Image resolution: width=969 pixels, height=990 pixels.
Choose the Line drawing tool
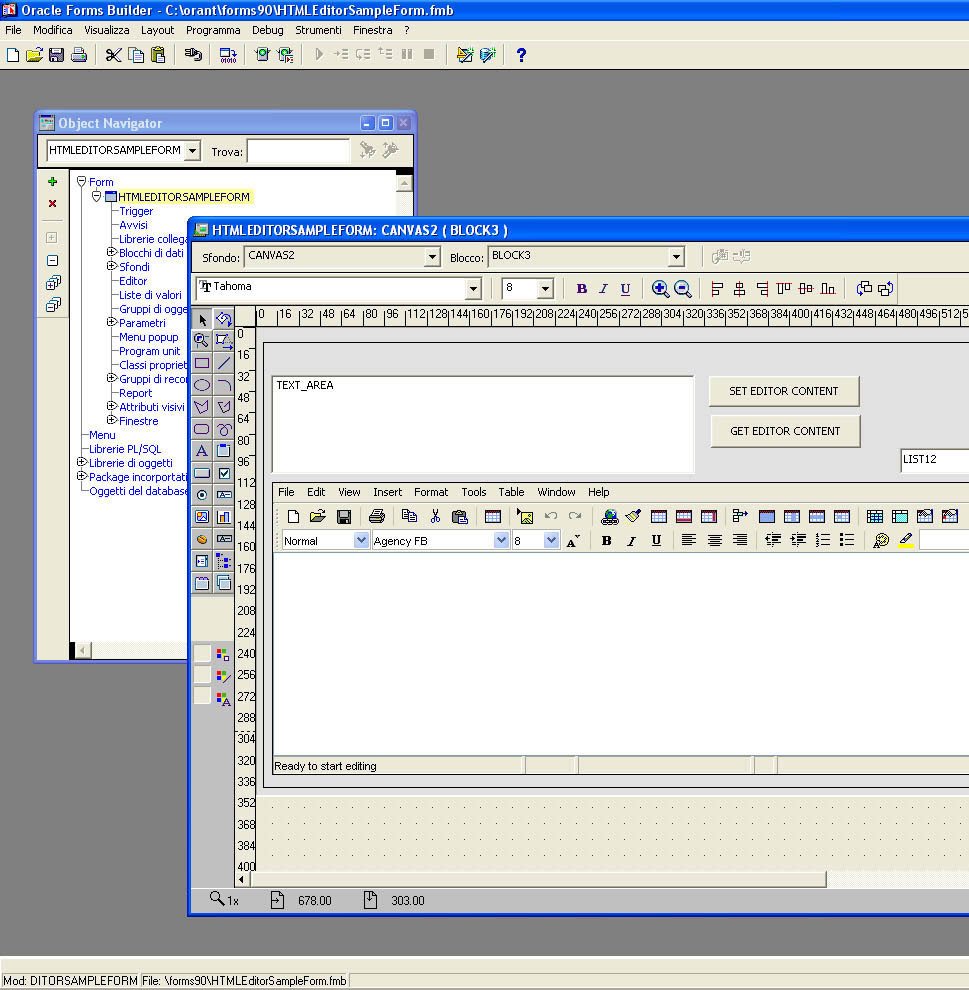pos(223,363)
